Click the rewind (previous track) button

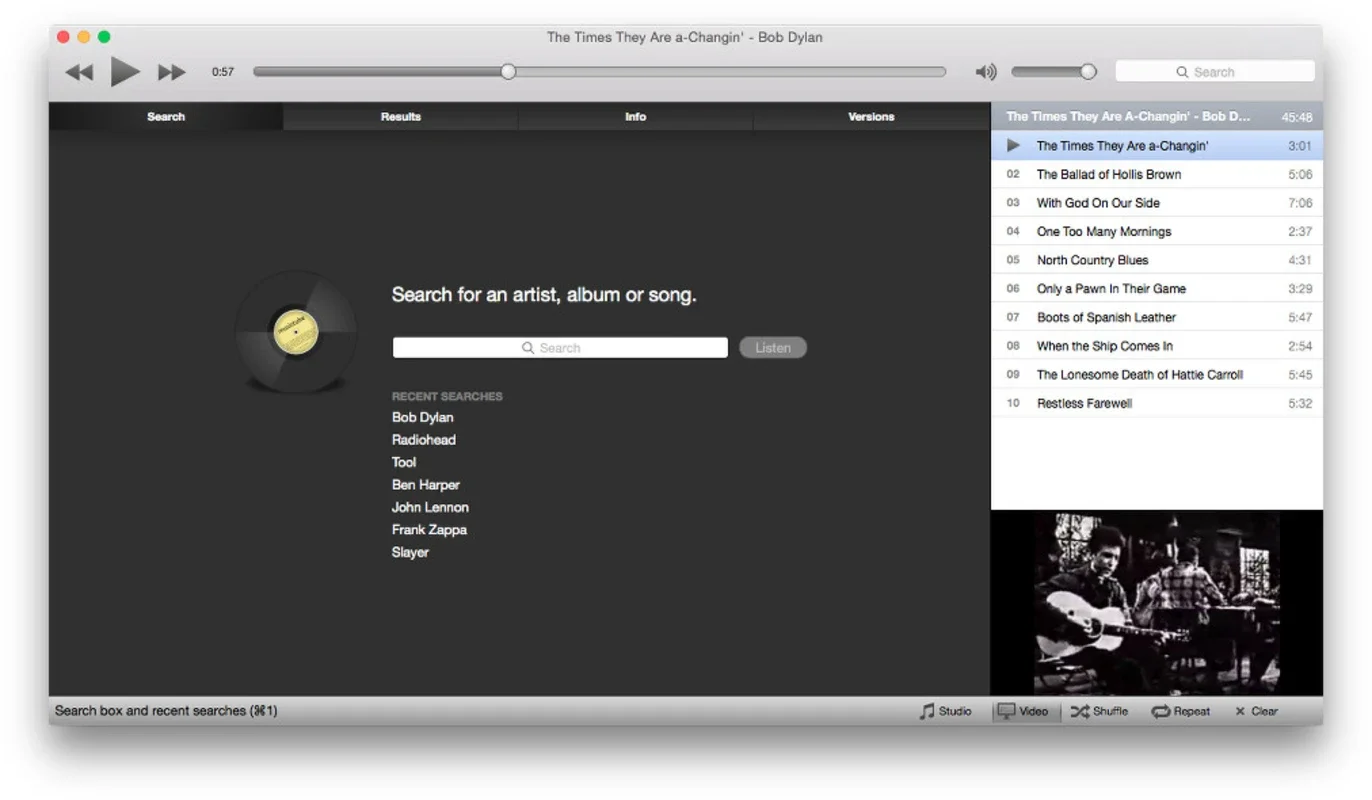pyautogui.click(x=79, y=72)
